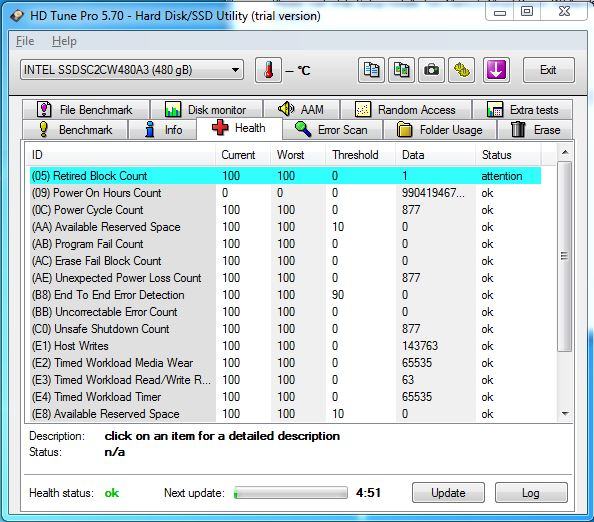Image resolution: width=594 pixels, height=522 pixels.
Task: Select the (AA) Available Reserved Space row
Action: (x=285, y=227)
